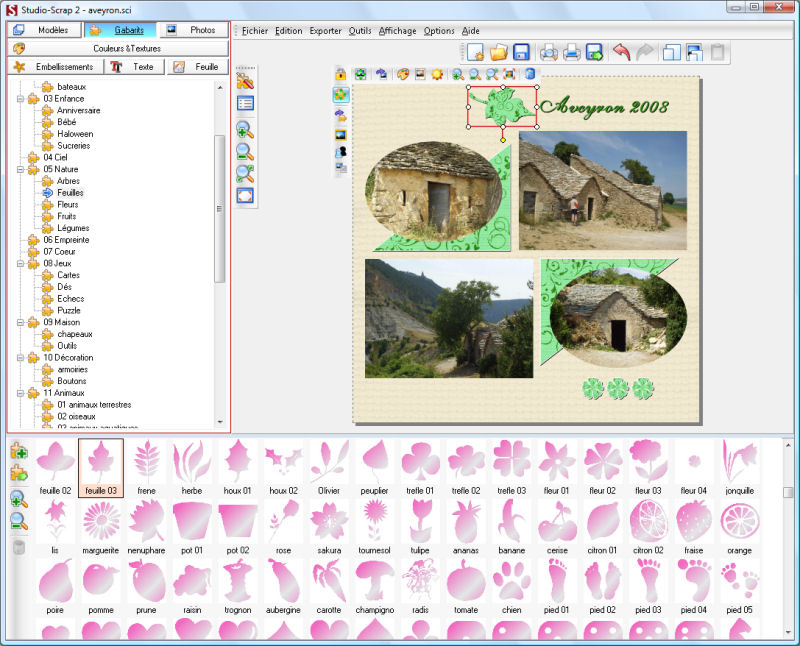Viewport: 800px width, 646px height.
Task: Collapse the 08 Jeux folder
Action: 20,263
